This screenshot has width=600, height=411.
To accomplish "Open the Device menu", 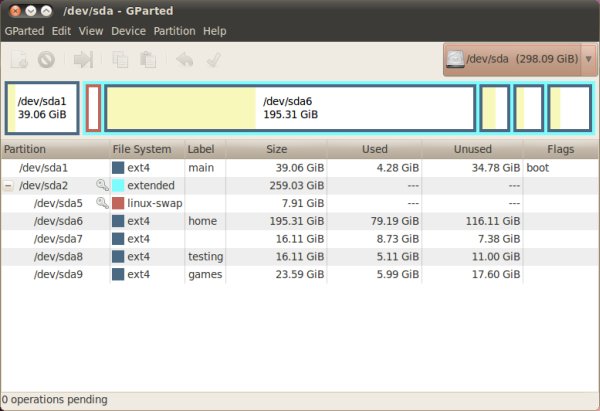I will [x=128, y=31].
